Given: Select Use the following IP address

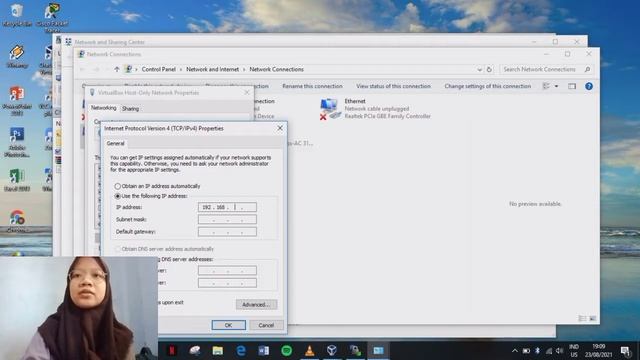Looking at the screenshot, I should [x=118, y=196].
